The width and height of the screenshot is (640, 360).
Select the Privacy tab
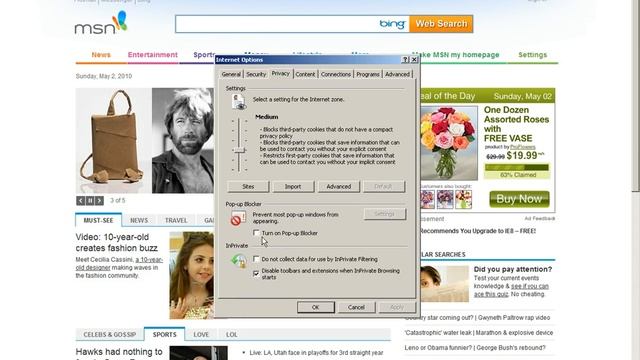281,73
